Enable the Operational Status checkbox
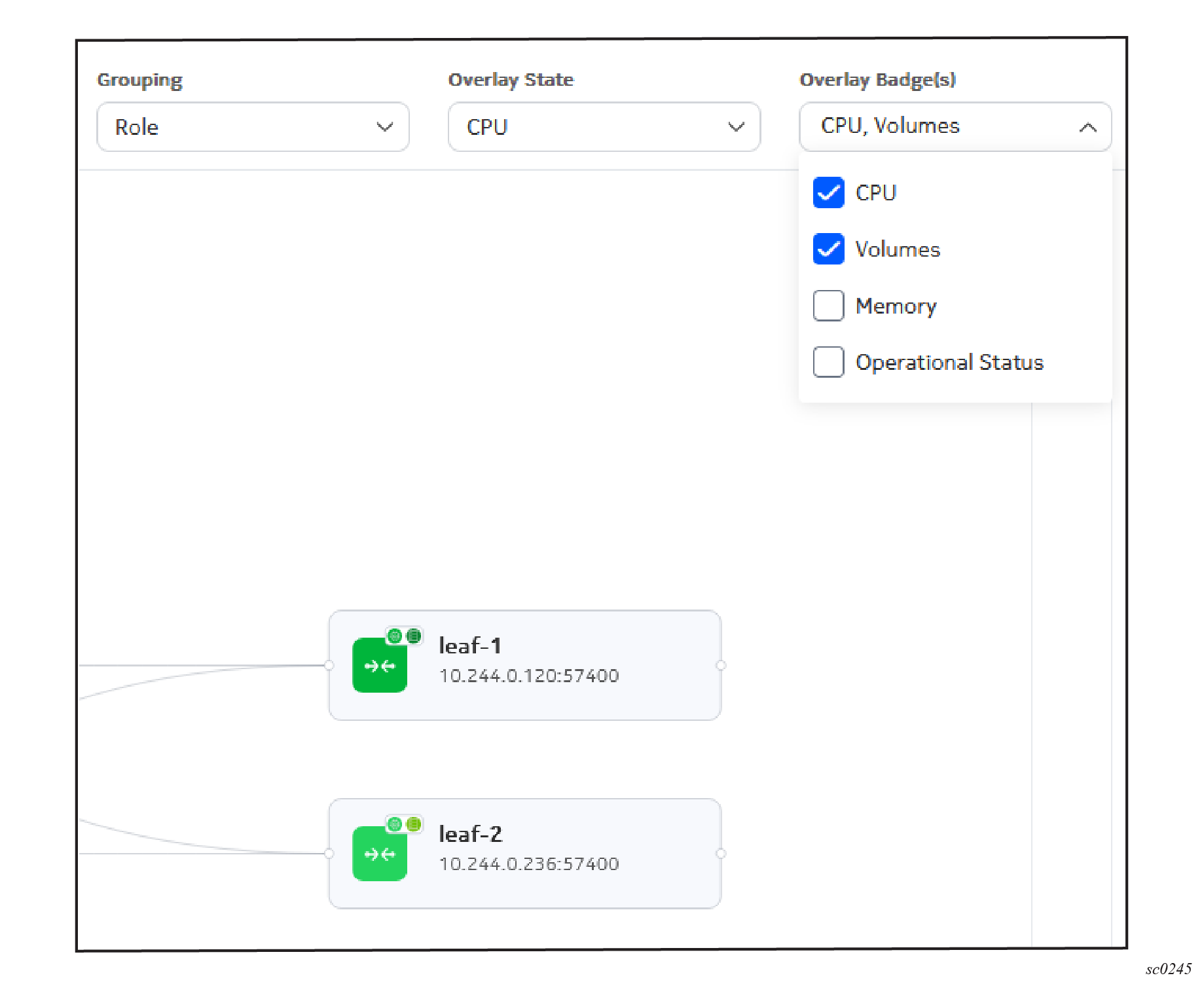The image size is (1204, 984). pyautogui.click(x=828, y=362)
